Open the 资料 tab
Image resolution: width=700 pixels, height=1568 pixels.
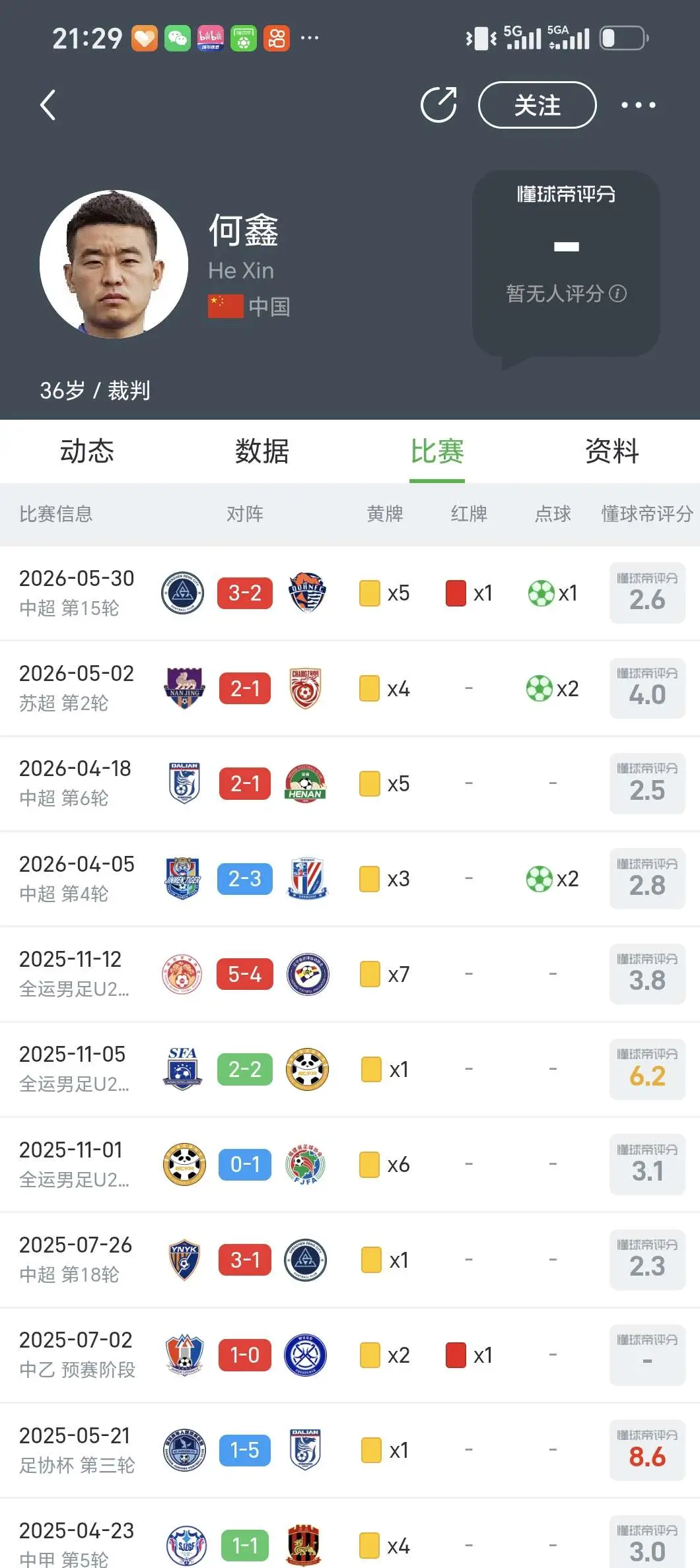pyautogui.click(x=612, y=451)
